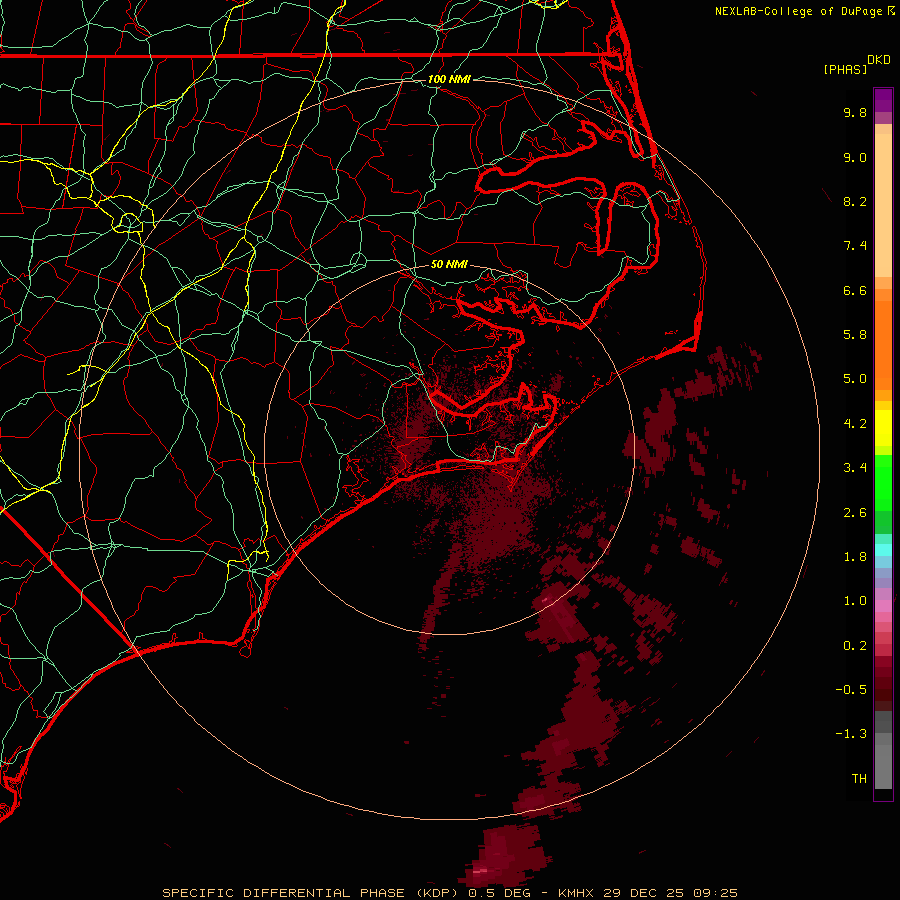Select the 1.8 scale value
Image resolution: width=900 pixels, height=900 pixels.
[855, 557]
